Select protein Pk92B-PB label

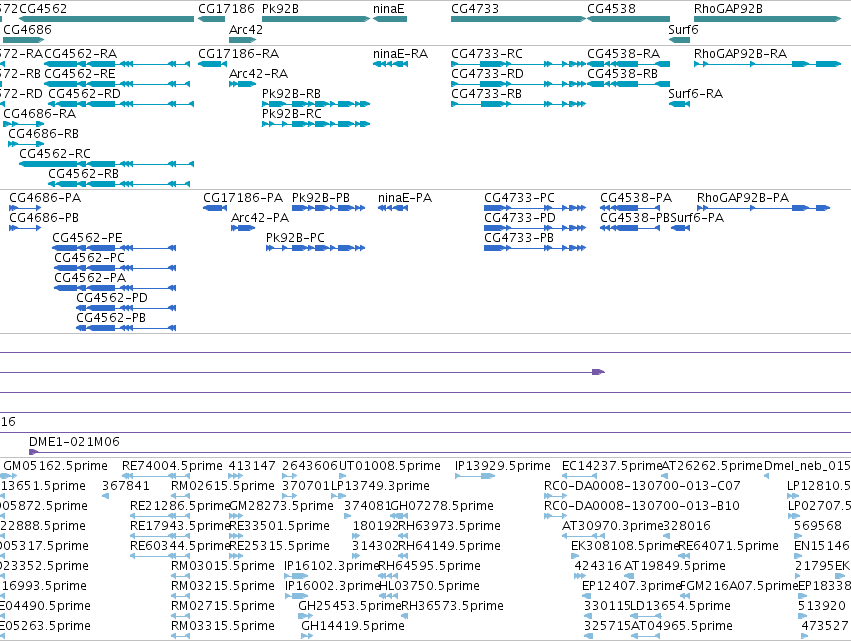(321, 198)
